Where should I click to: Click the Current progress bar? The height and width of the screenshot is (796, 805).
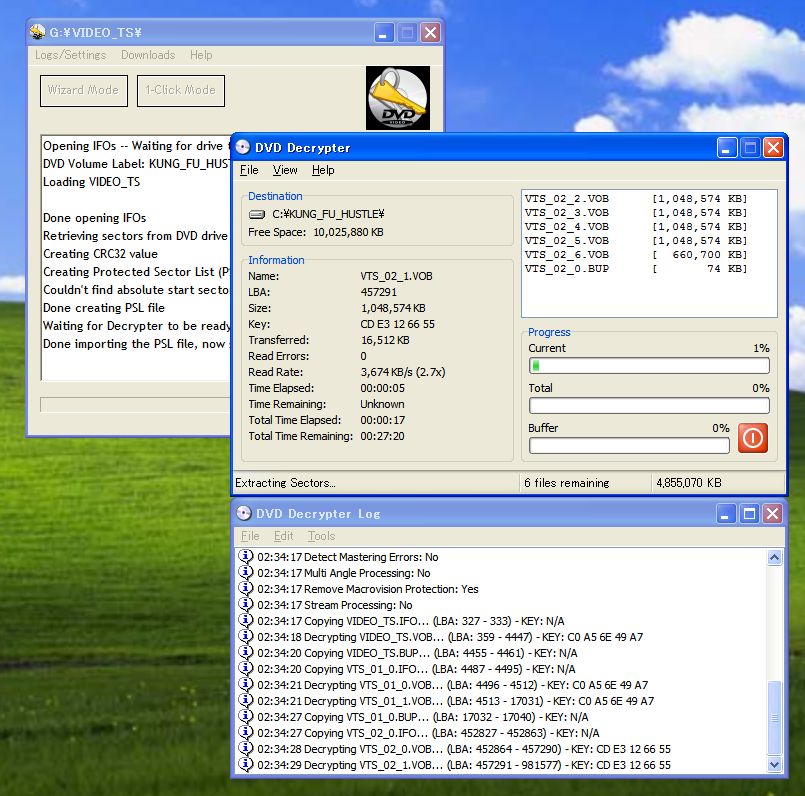click(649, 366)
